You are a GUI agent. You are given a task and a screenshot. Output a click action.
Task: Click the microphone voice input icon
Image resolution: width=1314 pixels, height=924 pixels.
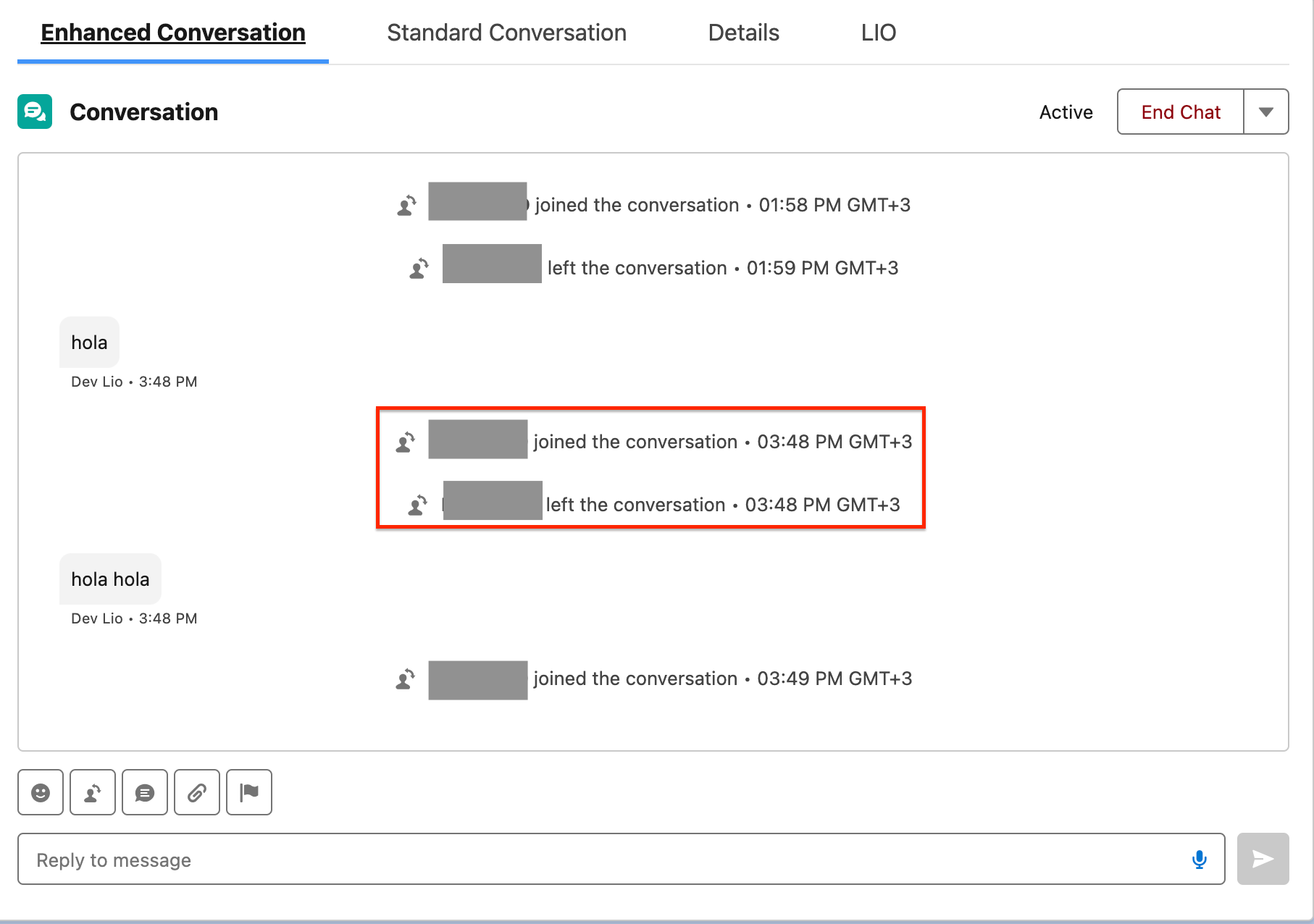tap(1199, 860)
